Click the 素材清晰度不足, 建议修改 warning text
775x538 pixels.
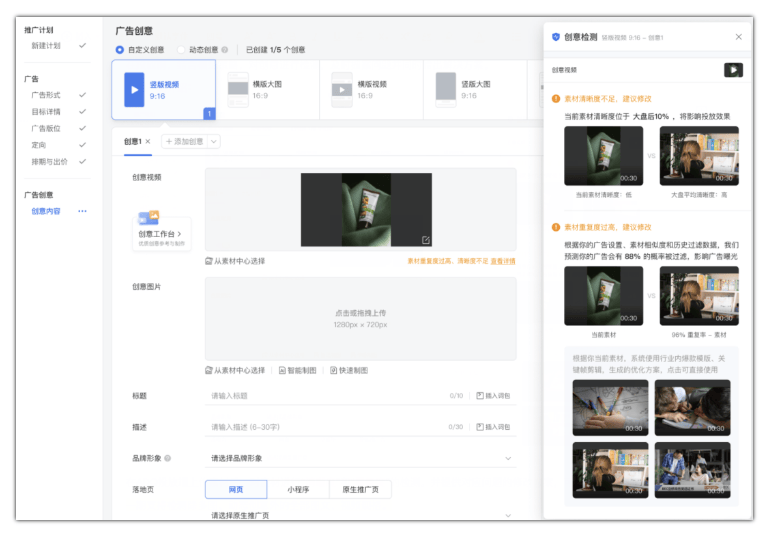pos(608,99)
